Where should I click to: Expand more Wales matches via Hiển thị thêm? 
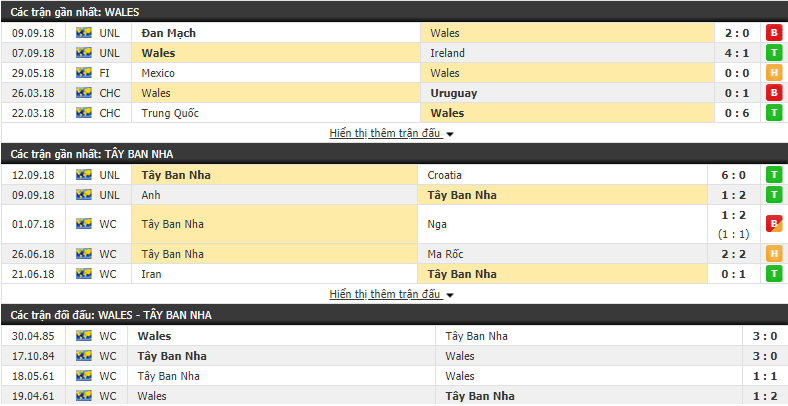pos(386,134)
